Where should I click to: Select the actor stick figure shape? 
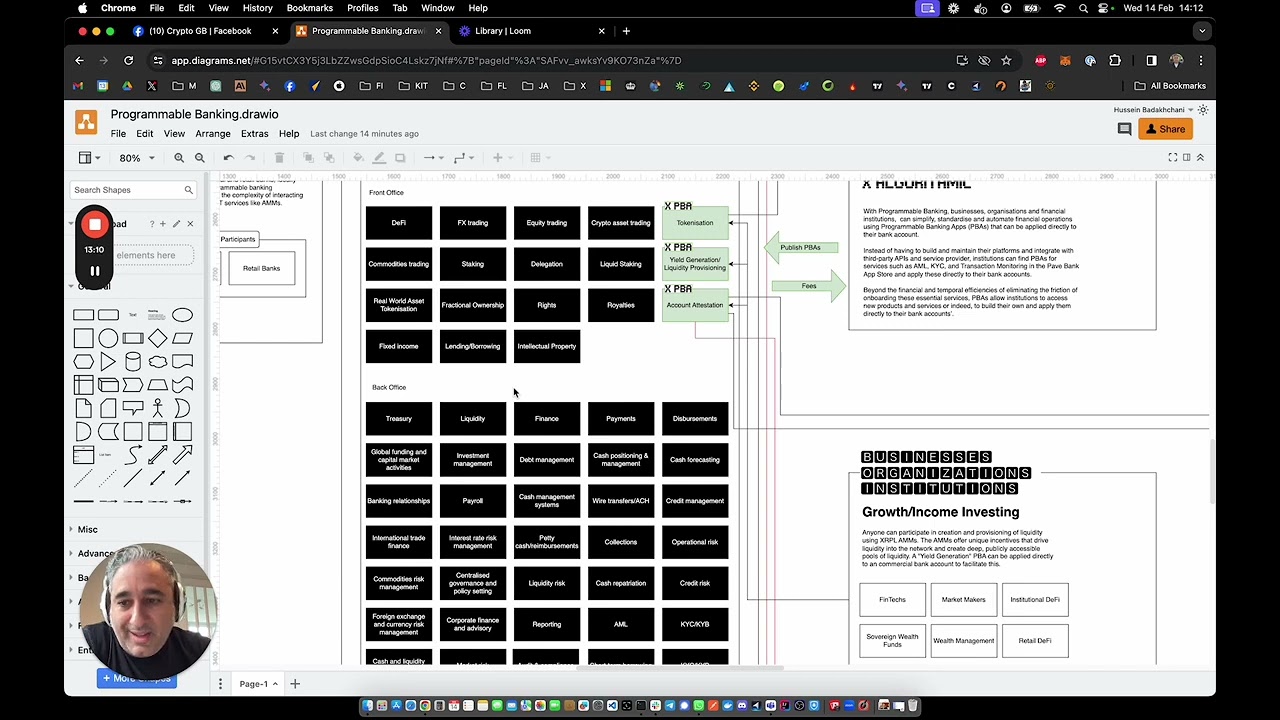point(157,408)
